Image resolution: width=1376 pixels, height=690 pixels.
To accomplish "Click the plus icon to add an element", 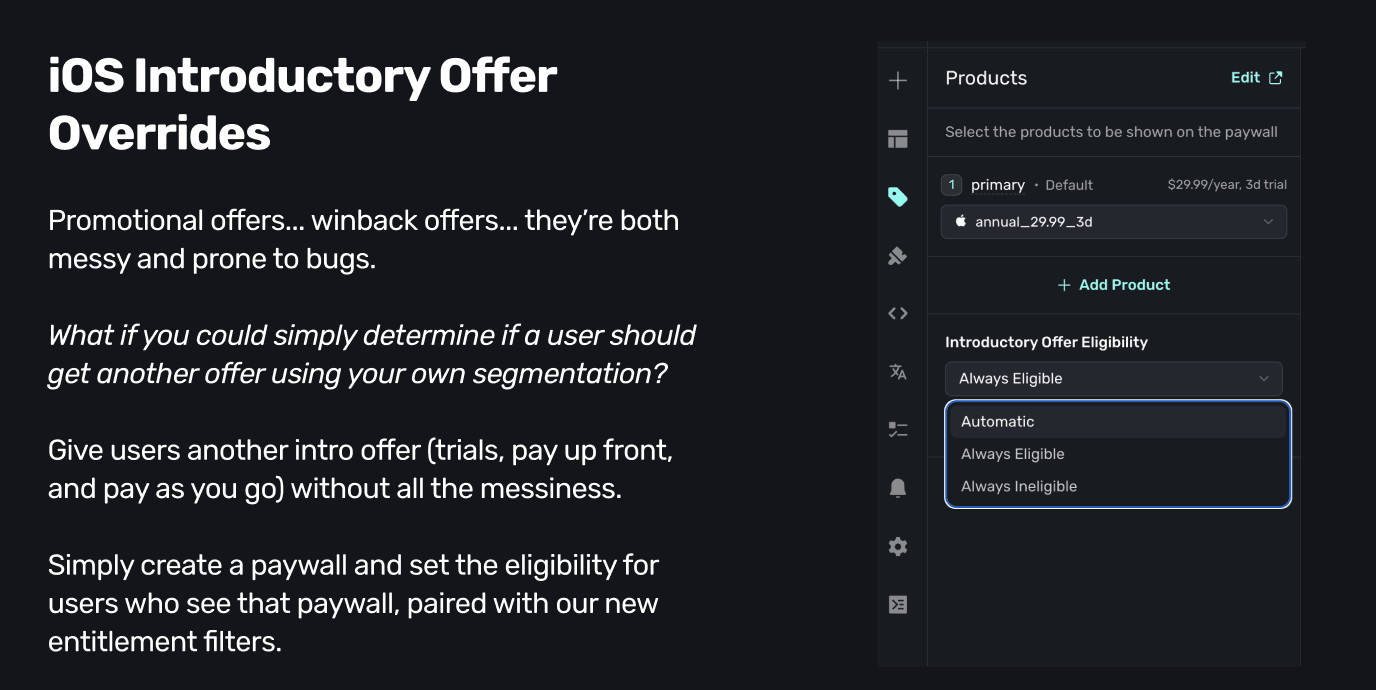I will (x=898, y=80).
